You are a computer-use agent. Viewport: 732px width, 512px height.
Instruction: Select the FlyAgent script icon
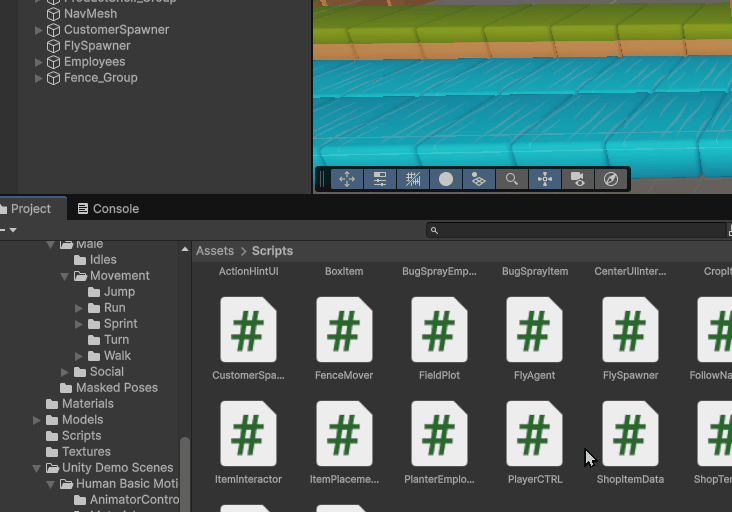(x=534, y=331)
